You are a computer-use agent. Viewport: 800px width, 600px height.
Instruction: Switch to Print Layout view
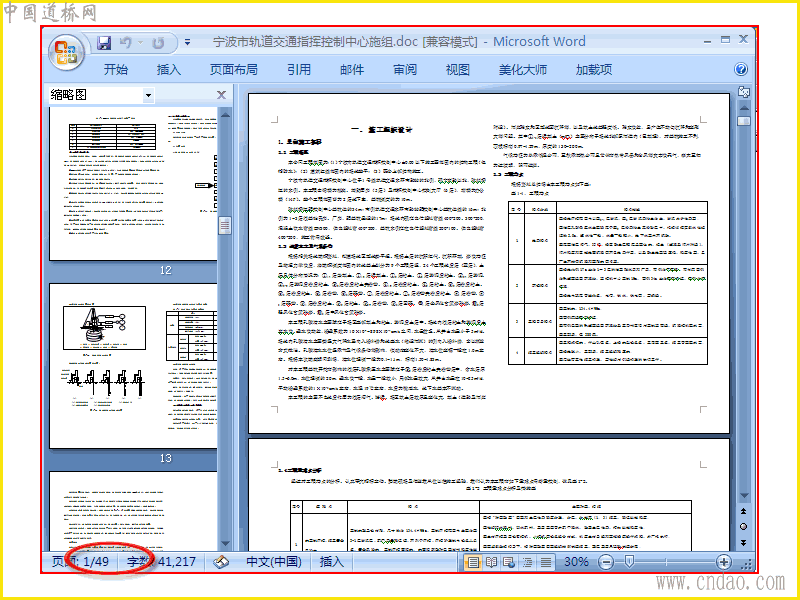coord(473,562)
